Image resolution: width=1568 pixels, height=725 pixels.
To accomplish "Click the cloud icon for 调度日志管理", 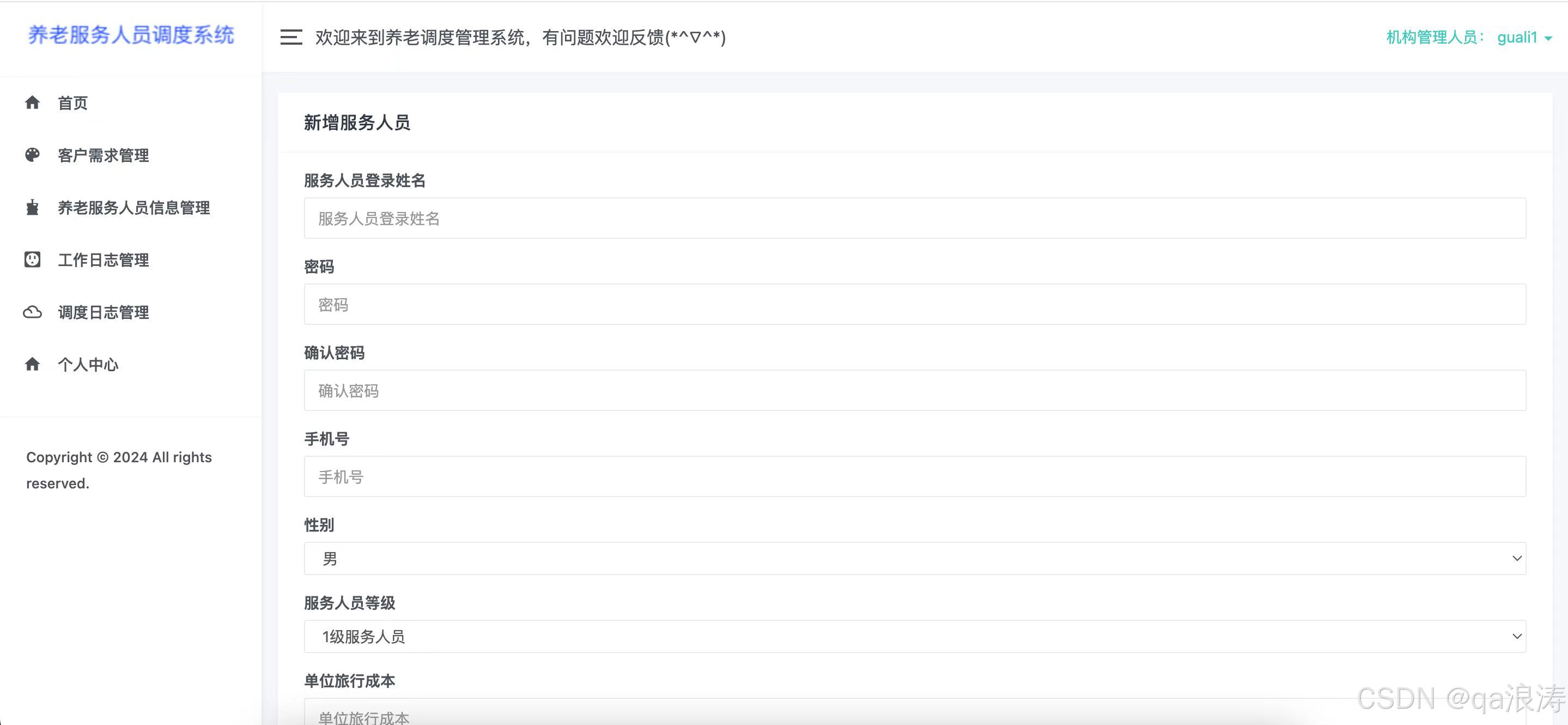I will [x=32, y=312].
